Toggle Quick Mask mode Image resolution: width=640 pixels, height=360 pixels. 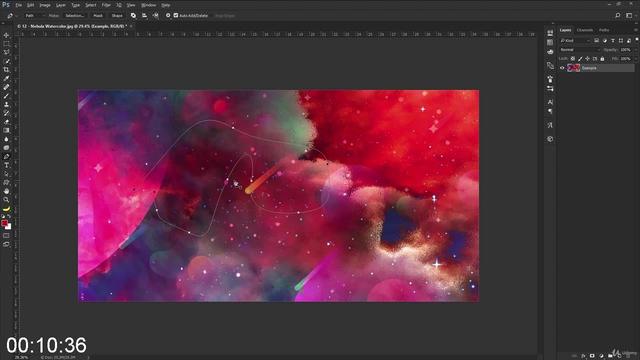tap(6, 236)
